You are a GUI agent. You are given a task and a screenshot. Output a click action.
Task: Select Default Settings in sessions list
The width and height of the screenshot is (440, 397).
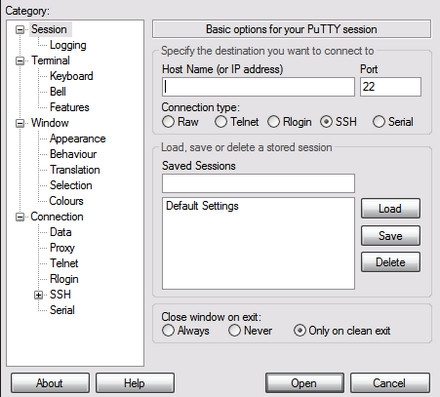pyautogui.click(x=202, y=206)
